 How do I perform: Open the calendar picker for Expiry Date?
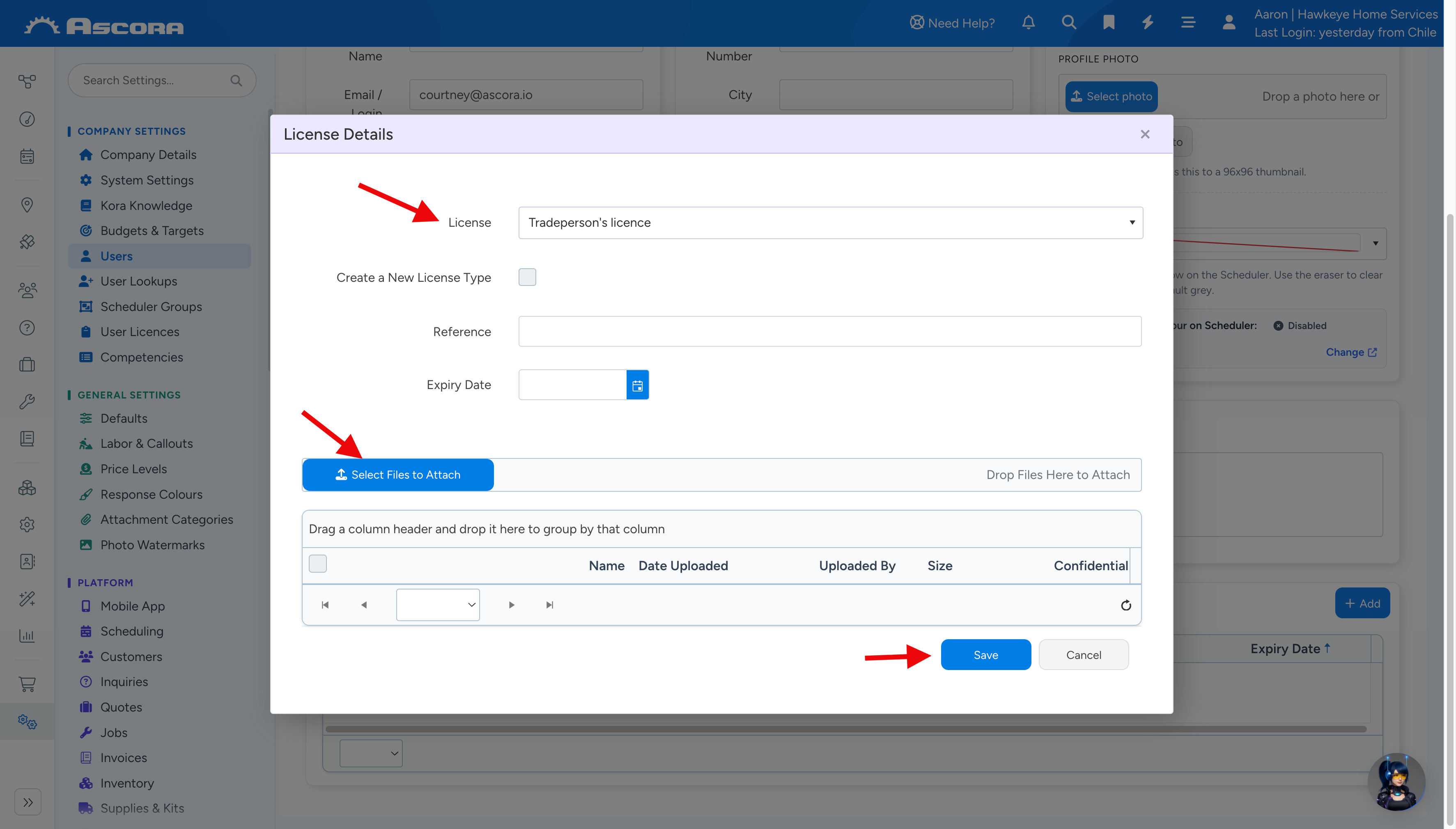point(637,385)
